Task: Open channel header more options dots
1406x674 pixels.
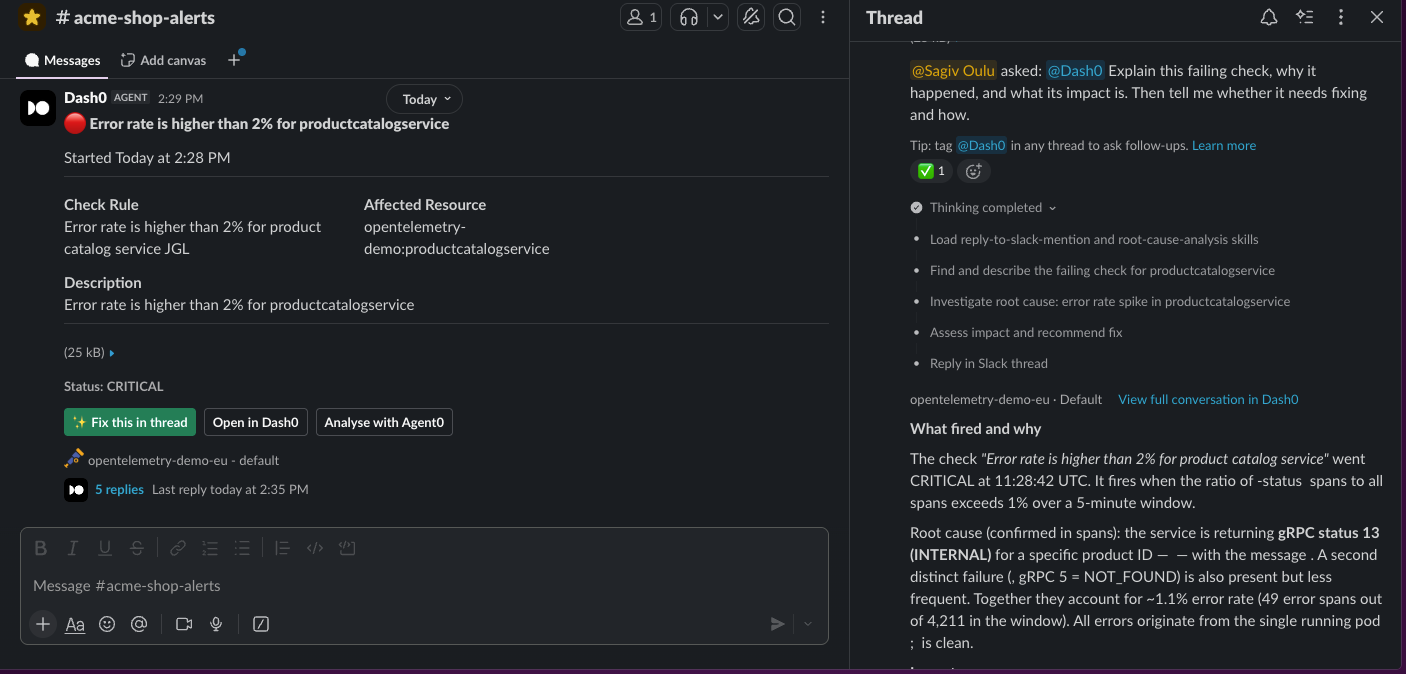Action: (x=823, y=17)
